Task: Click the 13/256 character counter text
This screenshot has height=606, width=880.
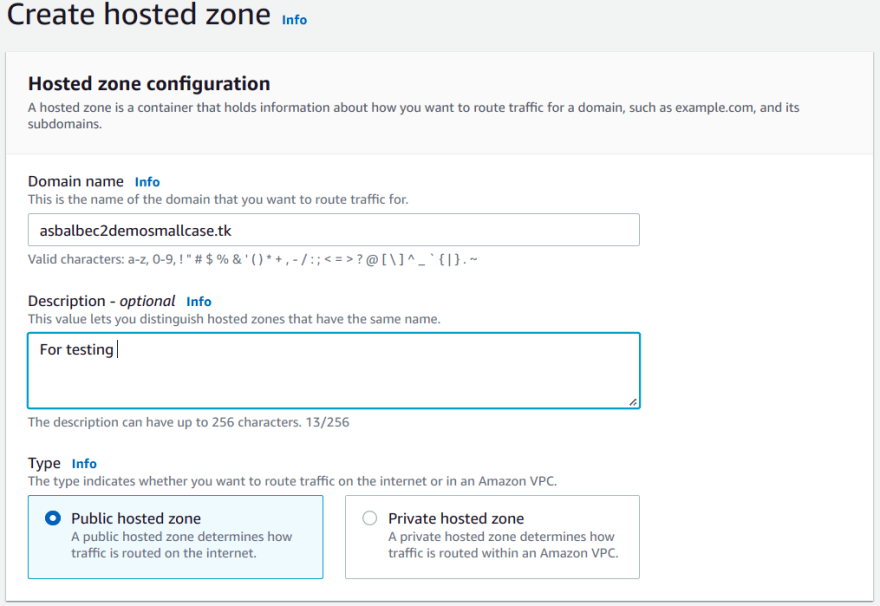Action: click(327, 422)
